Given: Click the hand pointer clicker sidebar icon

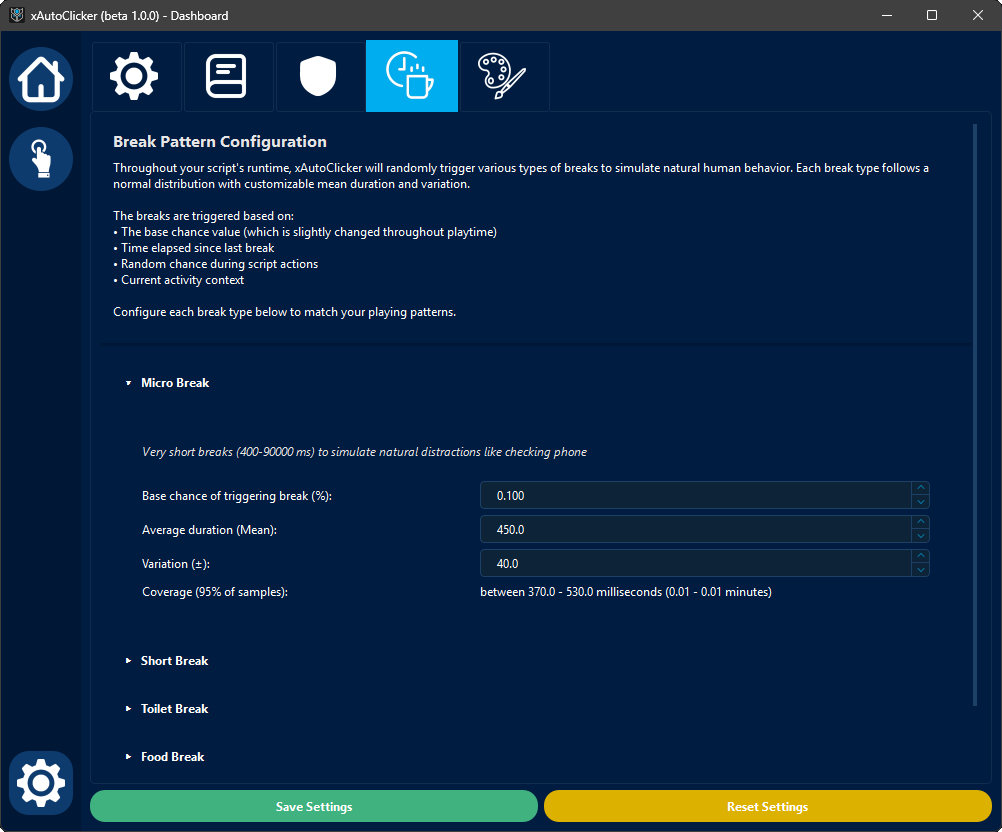Looking at the screenshot, I should click(41, 158).
